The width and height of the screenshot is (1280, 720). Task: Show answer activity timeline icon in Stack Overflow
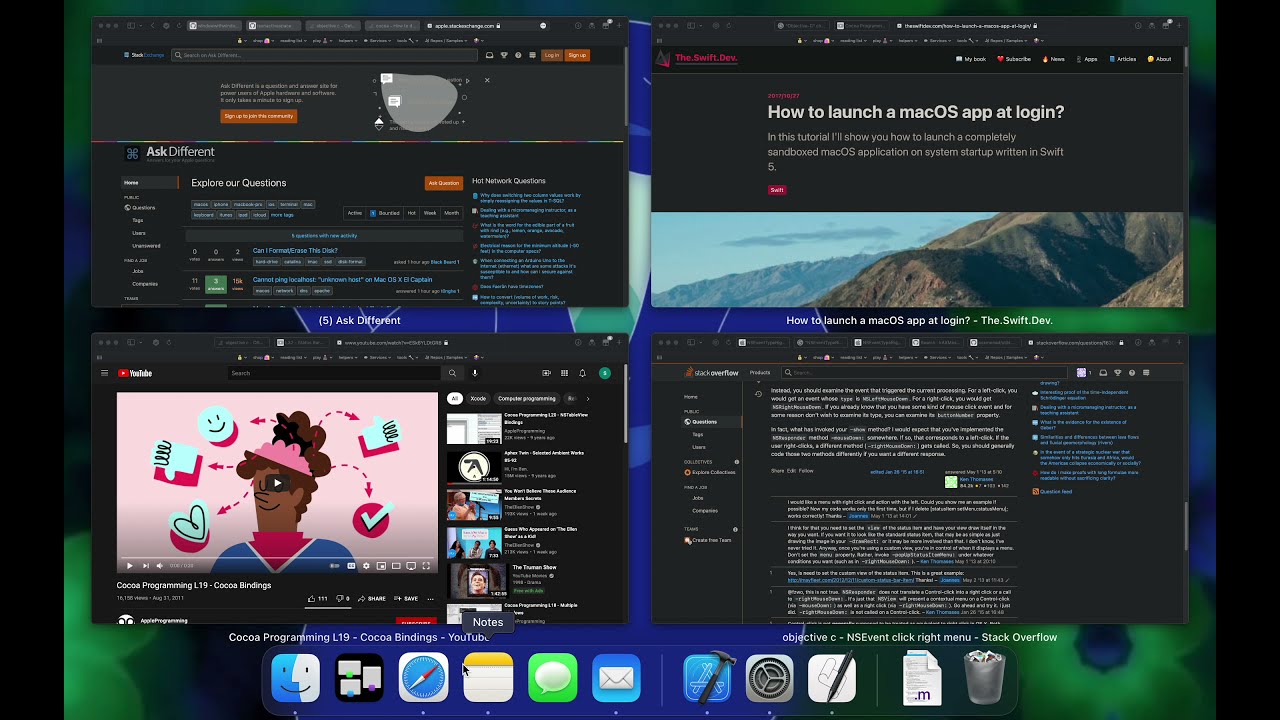click(758, 394)
